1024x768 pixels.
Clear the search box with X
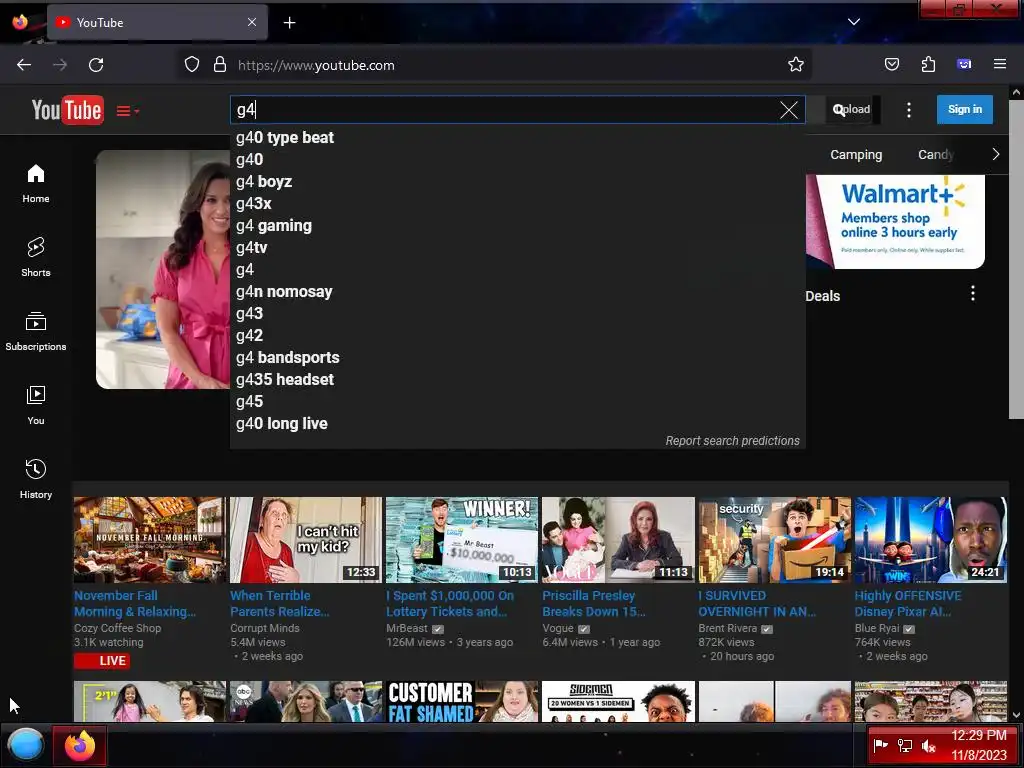789,110
